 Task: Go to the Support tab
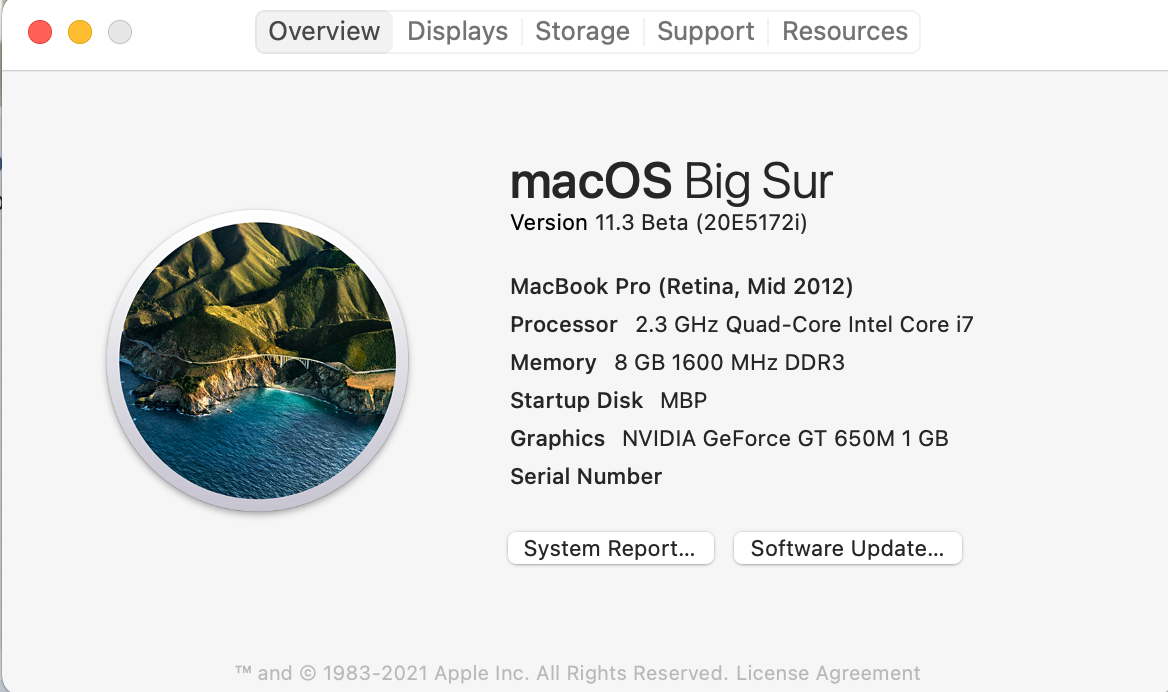click(x=705, y=31)
